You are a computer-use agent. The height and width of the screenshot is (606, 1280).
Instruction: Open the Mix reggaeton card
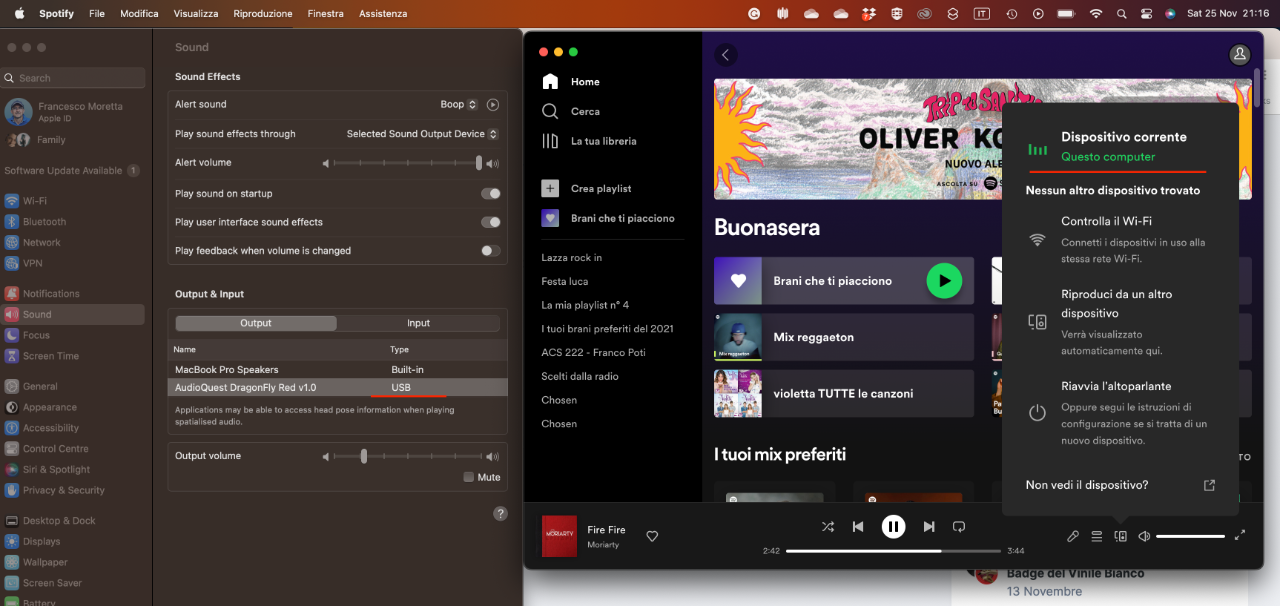pos(844,337)
